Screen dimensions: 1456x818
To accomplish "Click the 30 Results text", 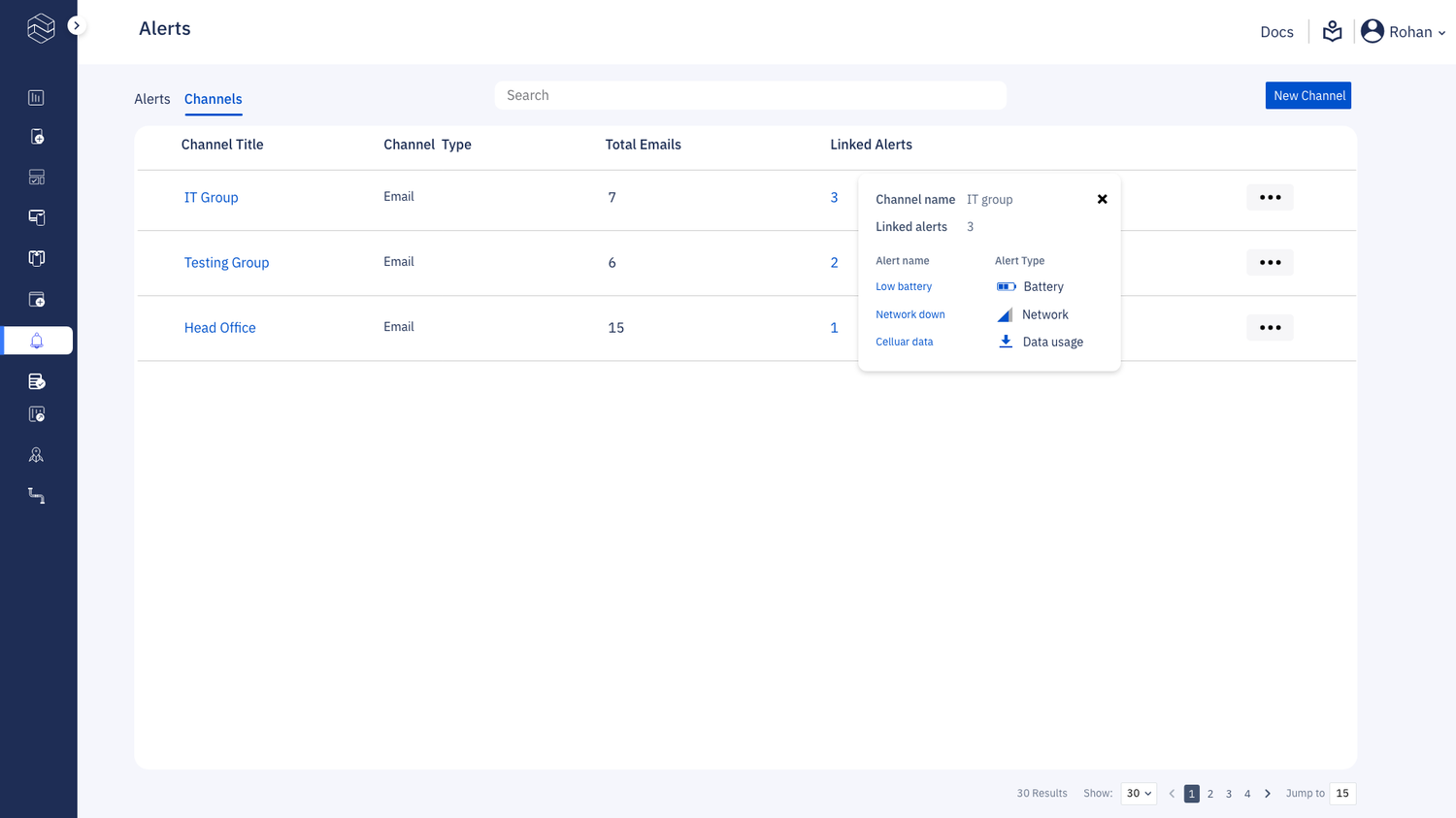I will point(1042,793).
